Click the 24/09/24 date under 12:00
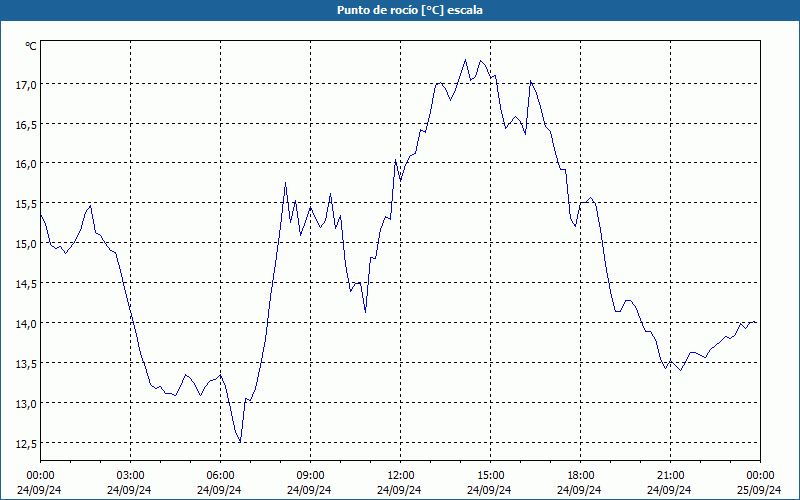 (399, 490)
